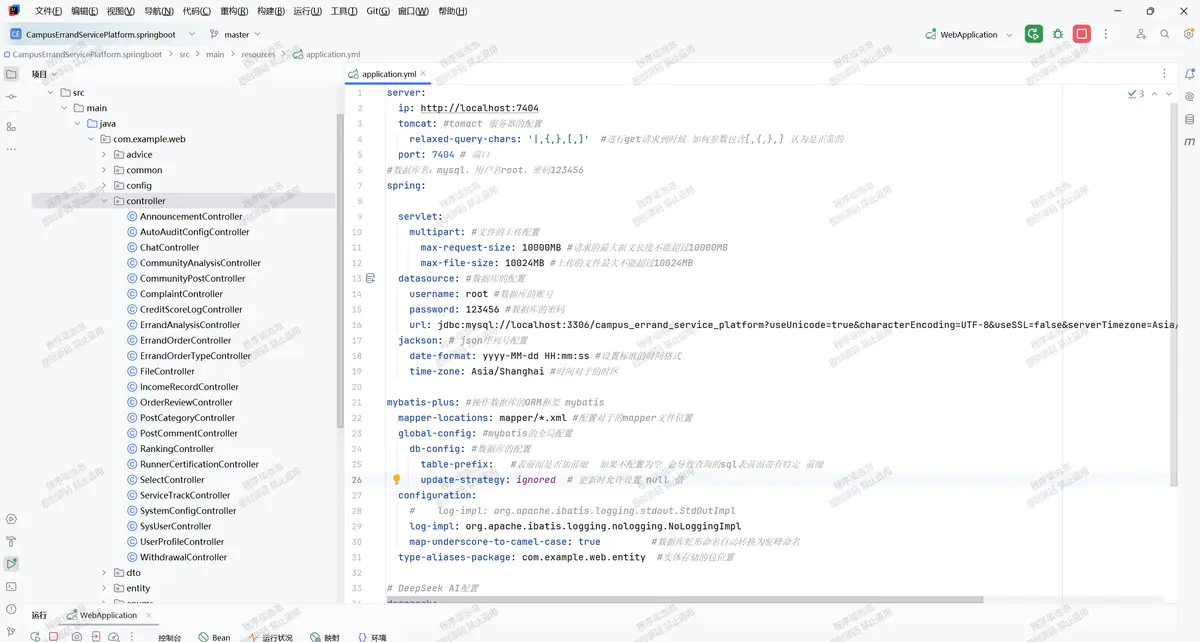Image resolution: width=1200 pixels, height=642 pixels.
Task: Open more run actions three-dot menu
Action: click(1105, 34)
